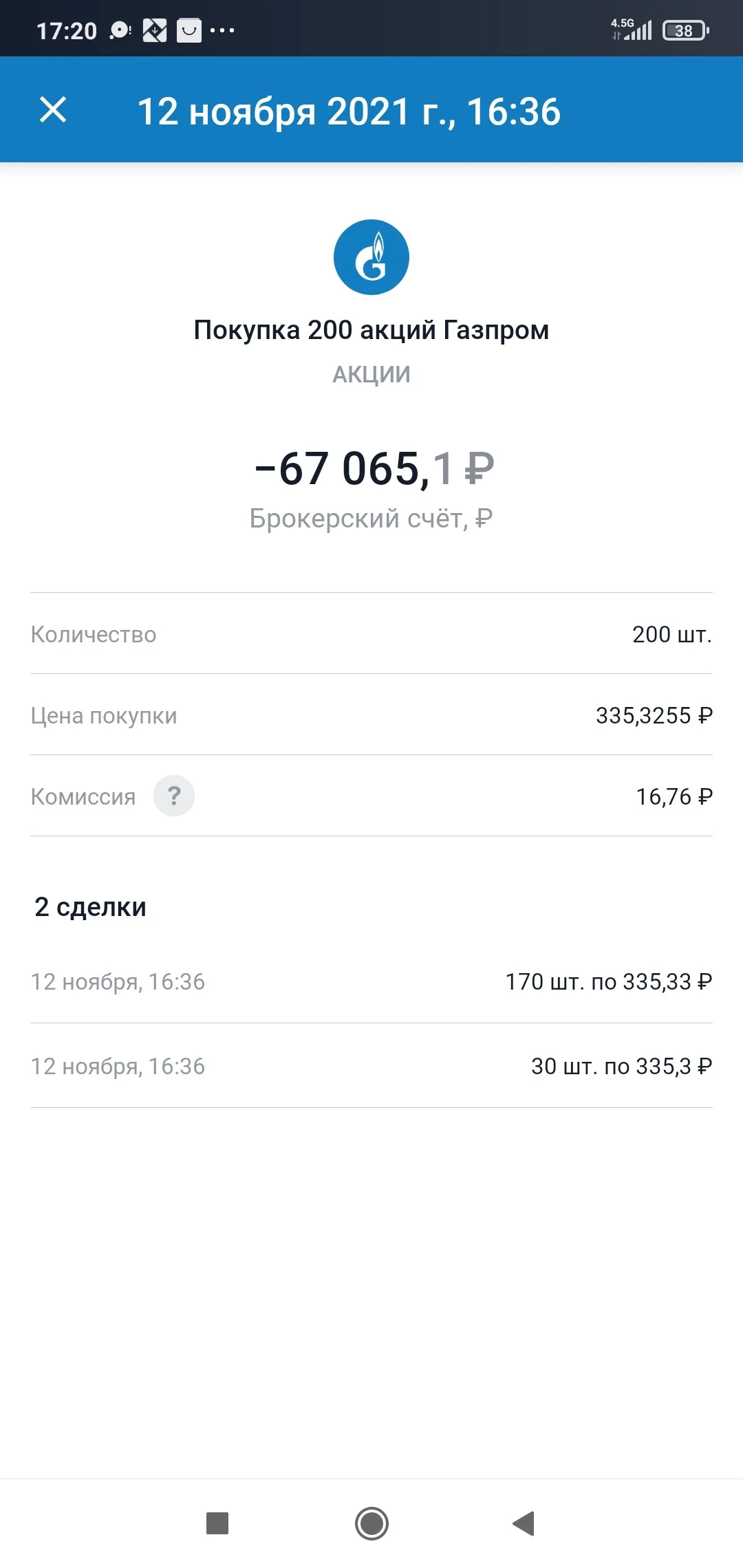Tap the Android home circle button
Image resolution: width=743 pixels, height=1568 pixels.
click(371, 1523)
